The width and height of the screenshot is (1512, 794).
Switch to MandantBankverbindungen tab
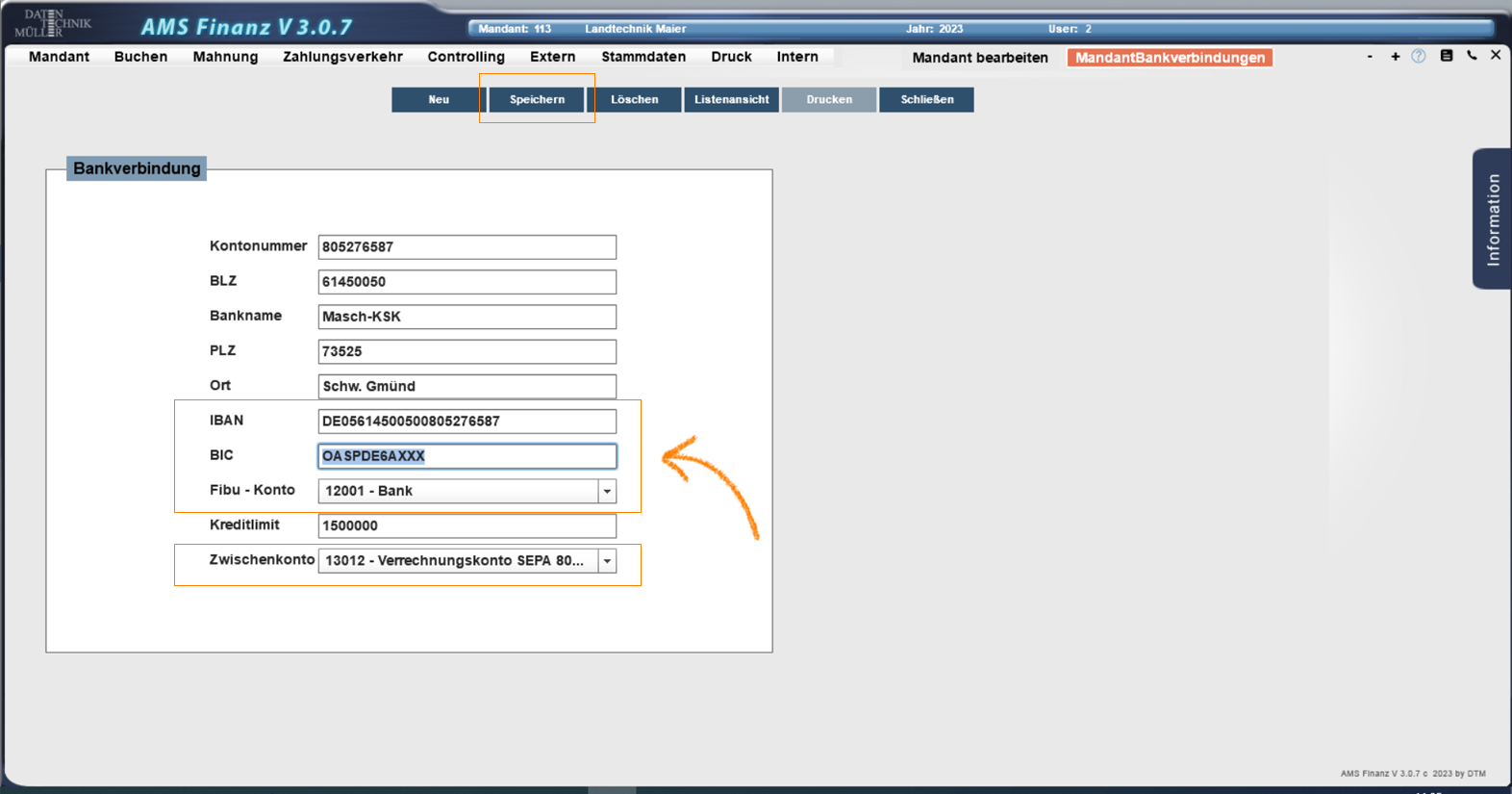(x=1170, y=58)
